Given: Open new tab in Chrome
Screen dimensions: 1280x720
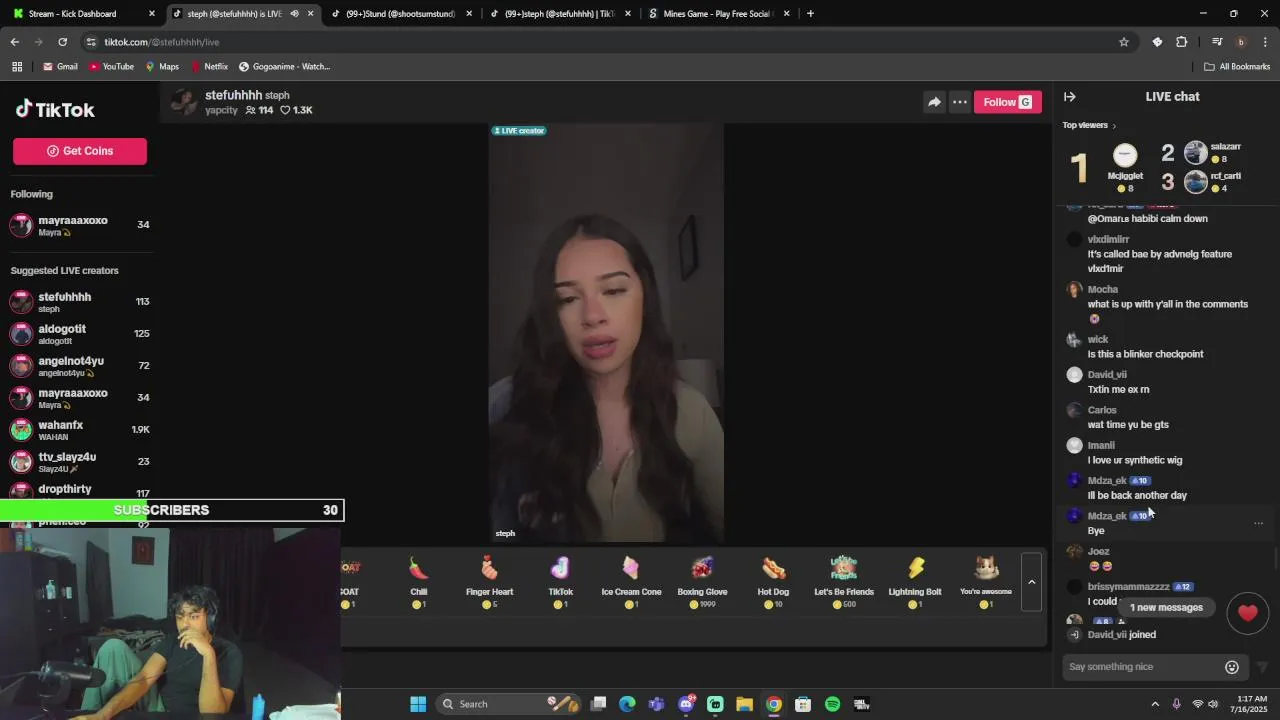Looking at the screenshot, I should [810, 14].
